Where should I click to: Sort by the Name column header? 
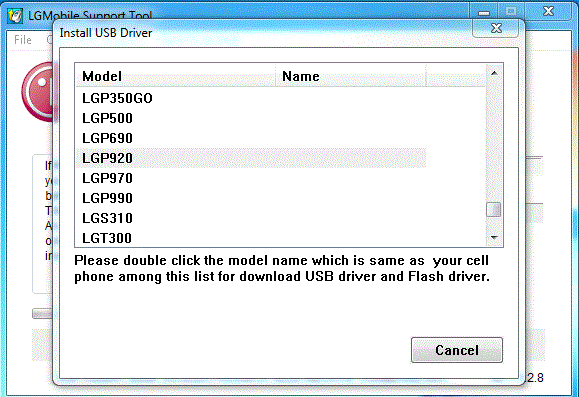pyautogui.click(x=351, y=76)
